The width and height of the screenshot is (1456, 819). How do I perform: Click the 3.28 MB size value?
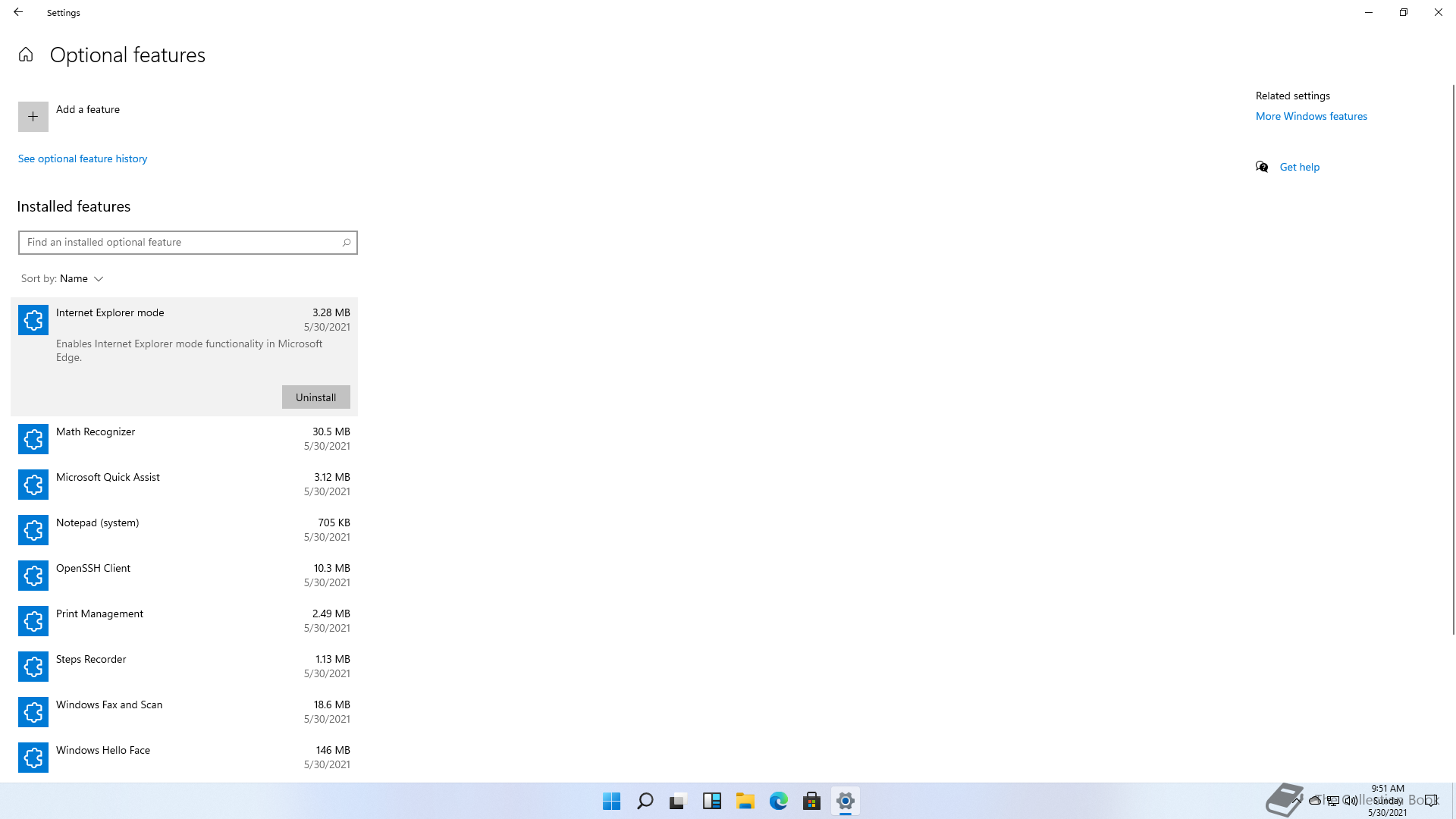(x=331, y=312)
